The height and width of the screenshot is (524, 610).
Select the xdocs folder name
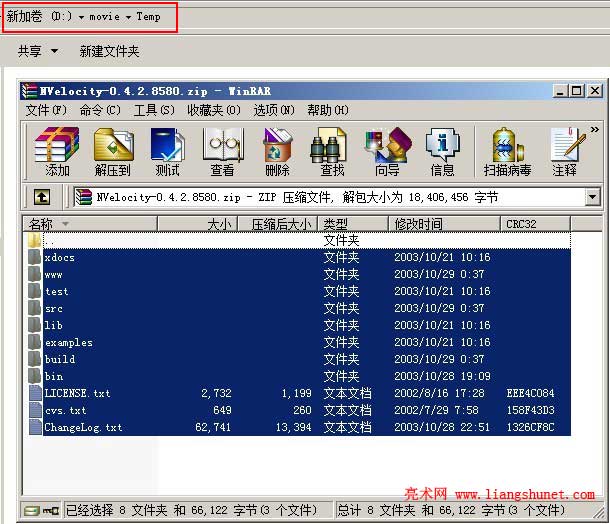(x=60, y=258)
